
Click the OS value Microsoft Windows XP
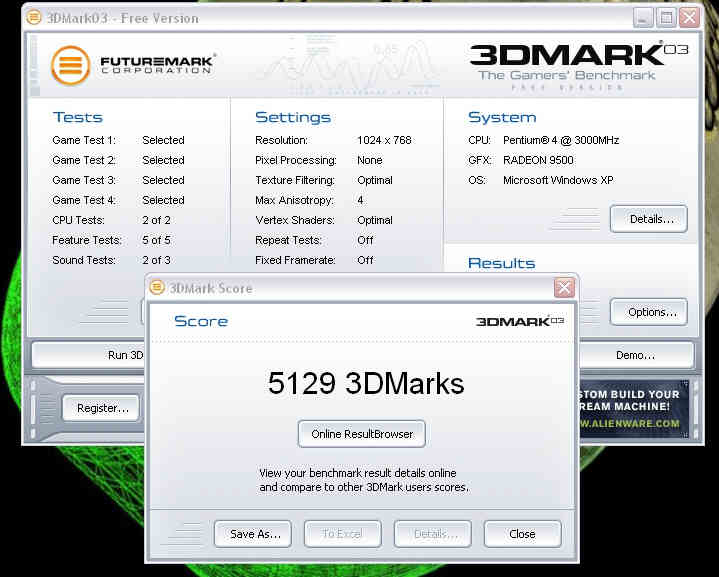[558, 180]
